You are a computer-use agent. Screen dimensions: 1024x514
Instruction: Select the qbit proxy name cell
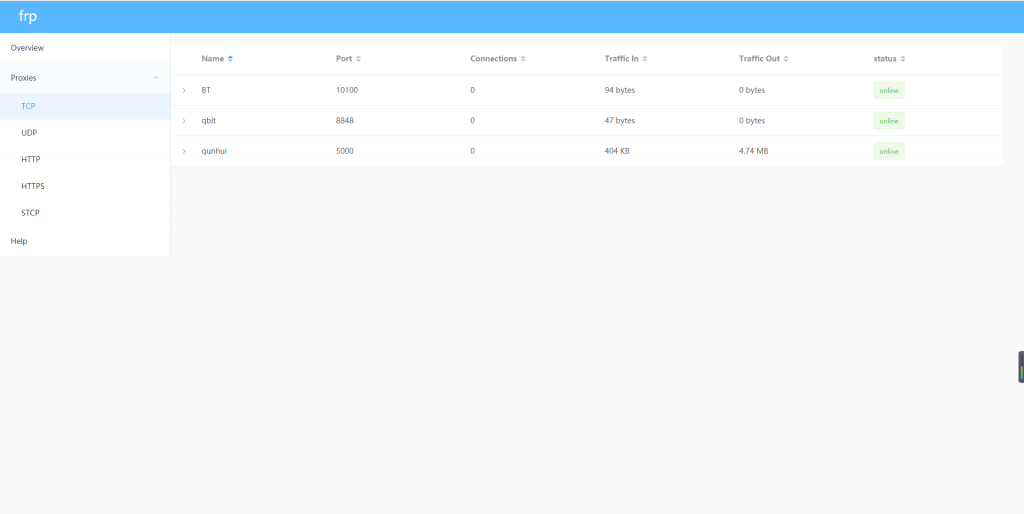(208, 121)
